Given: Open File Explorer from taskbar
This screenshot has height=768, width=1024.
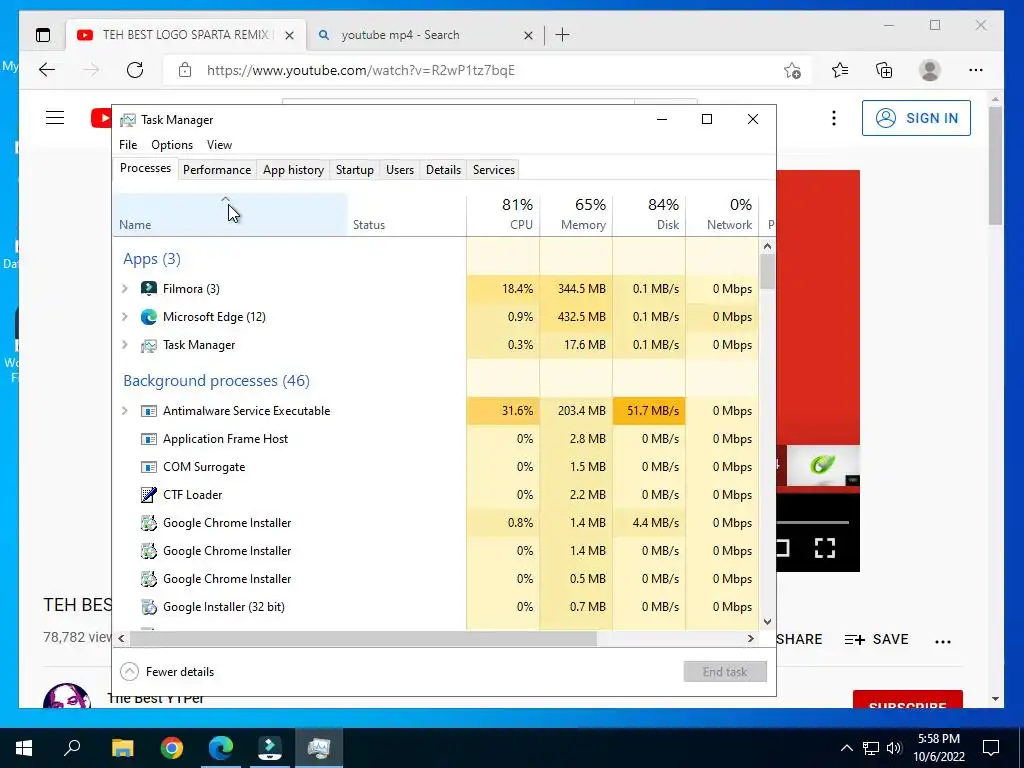Looking at the screenshot, I should tap(122, 748).
